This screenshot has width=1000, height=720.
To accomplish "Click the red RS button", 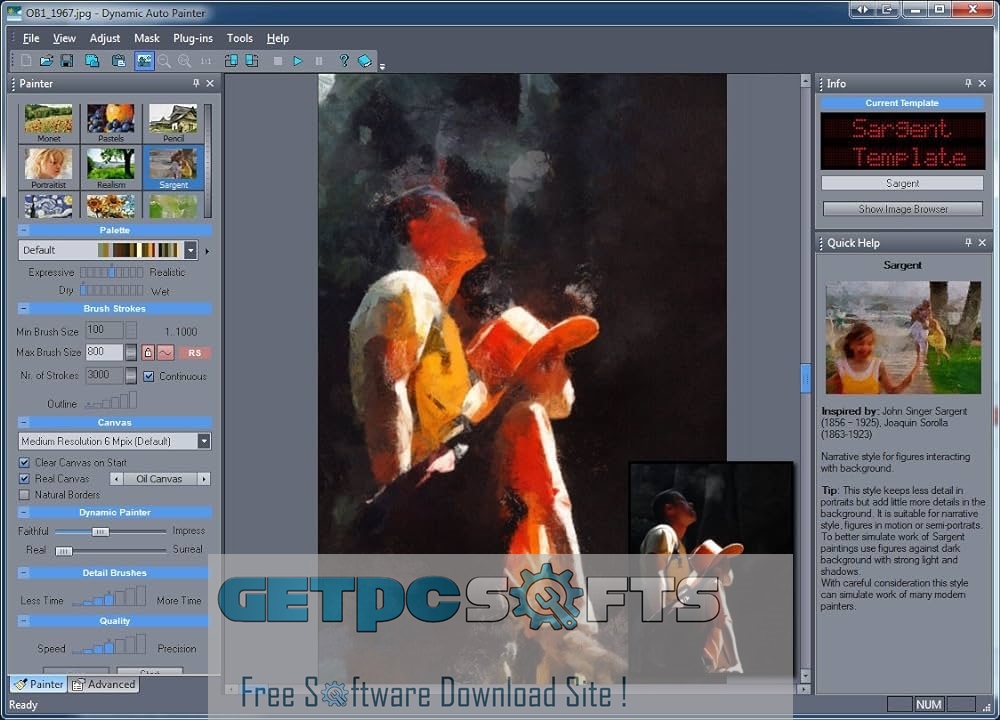I will click(x=195, y=353).
